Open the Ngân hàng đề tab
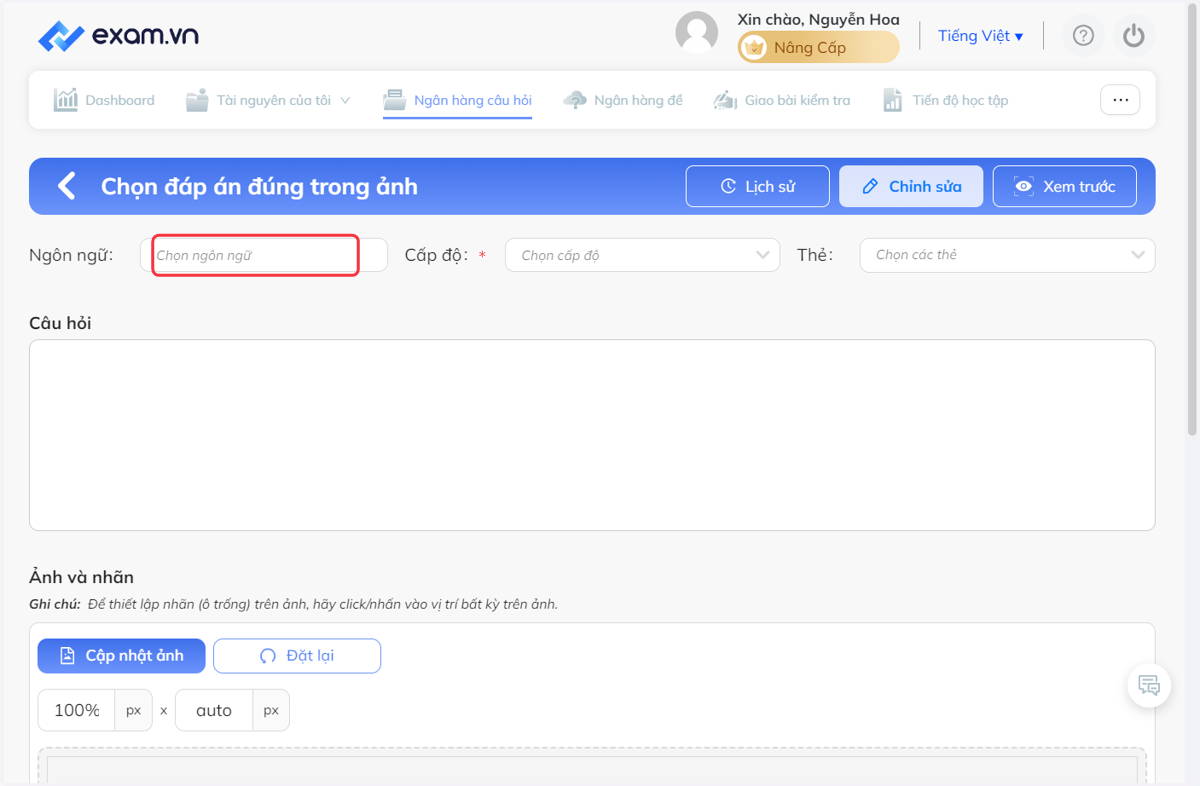This screenshot has width=1200, height=786. [623, 100]
